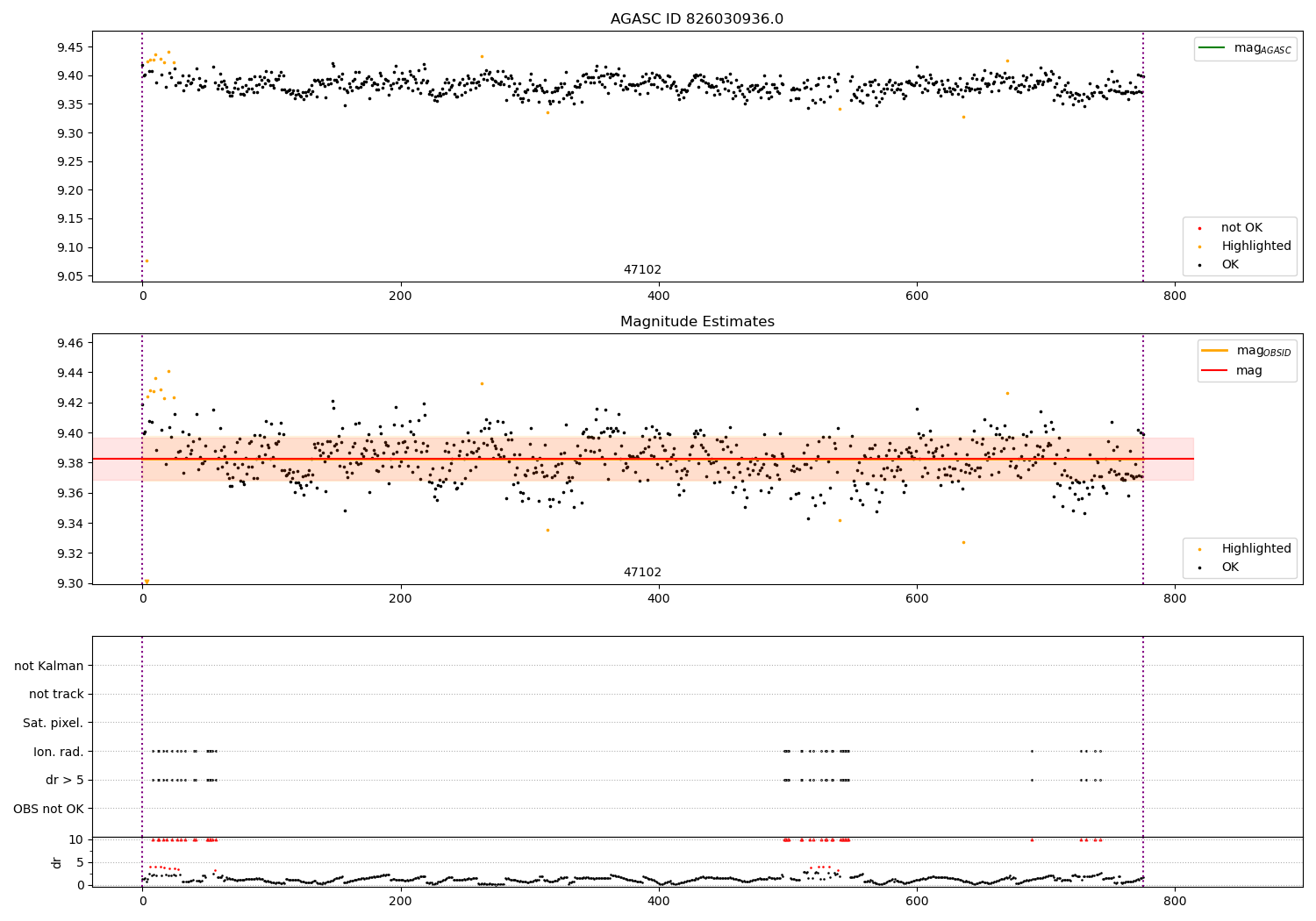Click the 'not Kalman' row label

(x=49, y=666)
